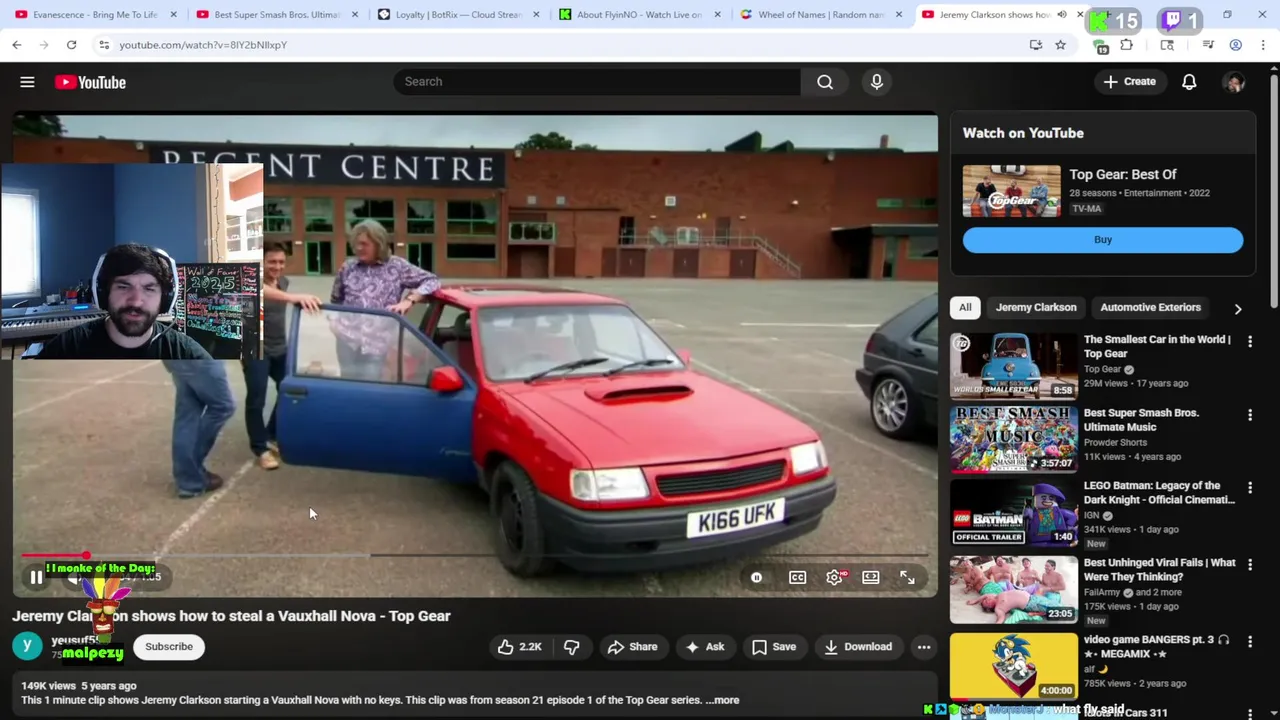Enter full screen mode
This screenshot has width=1280, height=720.
[907, 577]
